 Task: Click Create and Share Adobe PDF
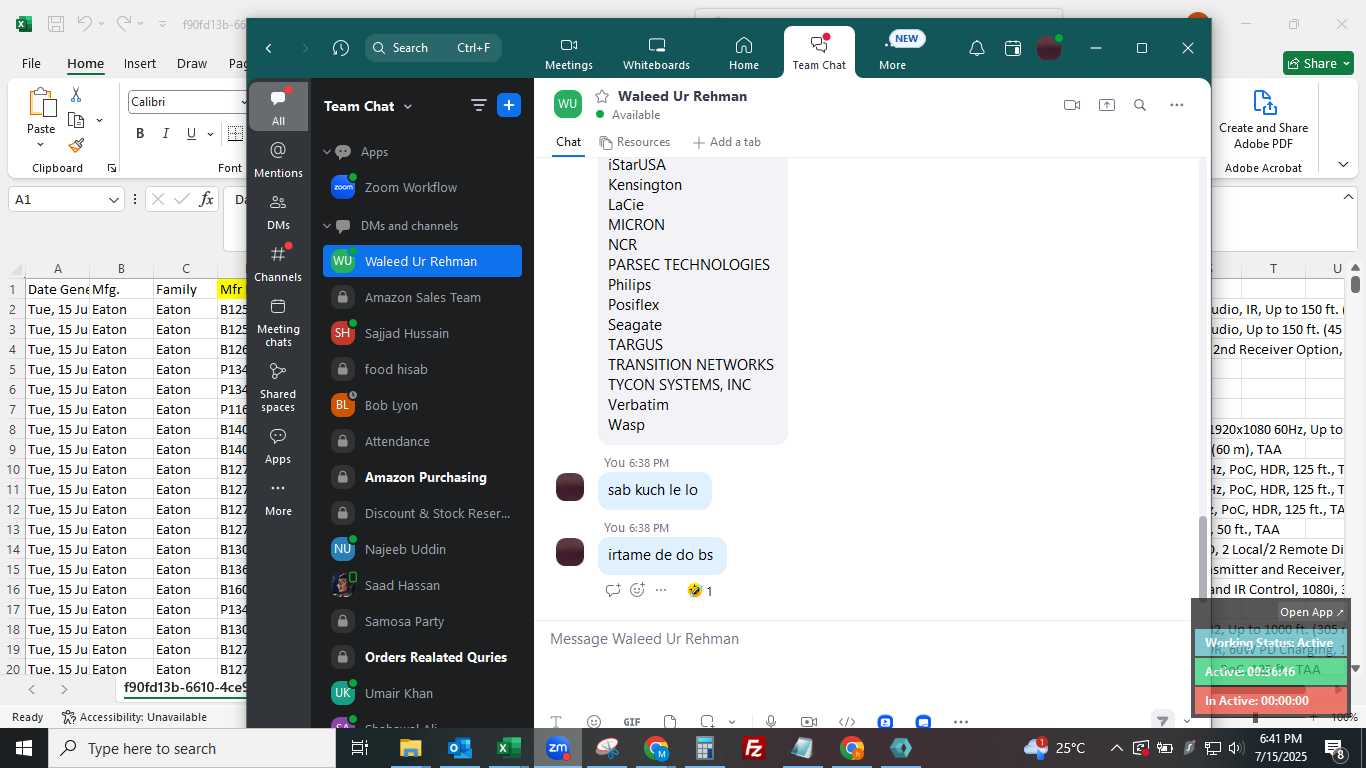1263,120
